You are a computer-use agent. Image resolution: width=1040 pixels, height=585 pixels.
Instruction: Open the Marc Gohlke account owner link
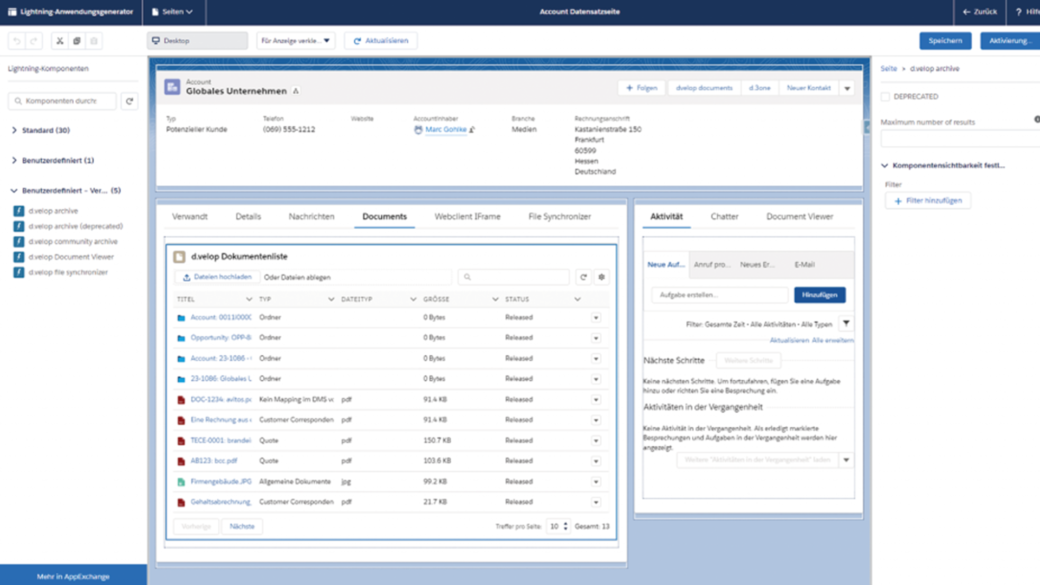[x=446, y=130]
